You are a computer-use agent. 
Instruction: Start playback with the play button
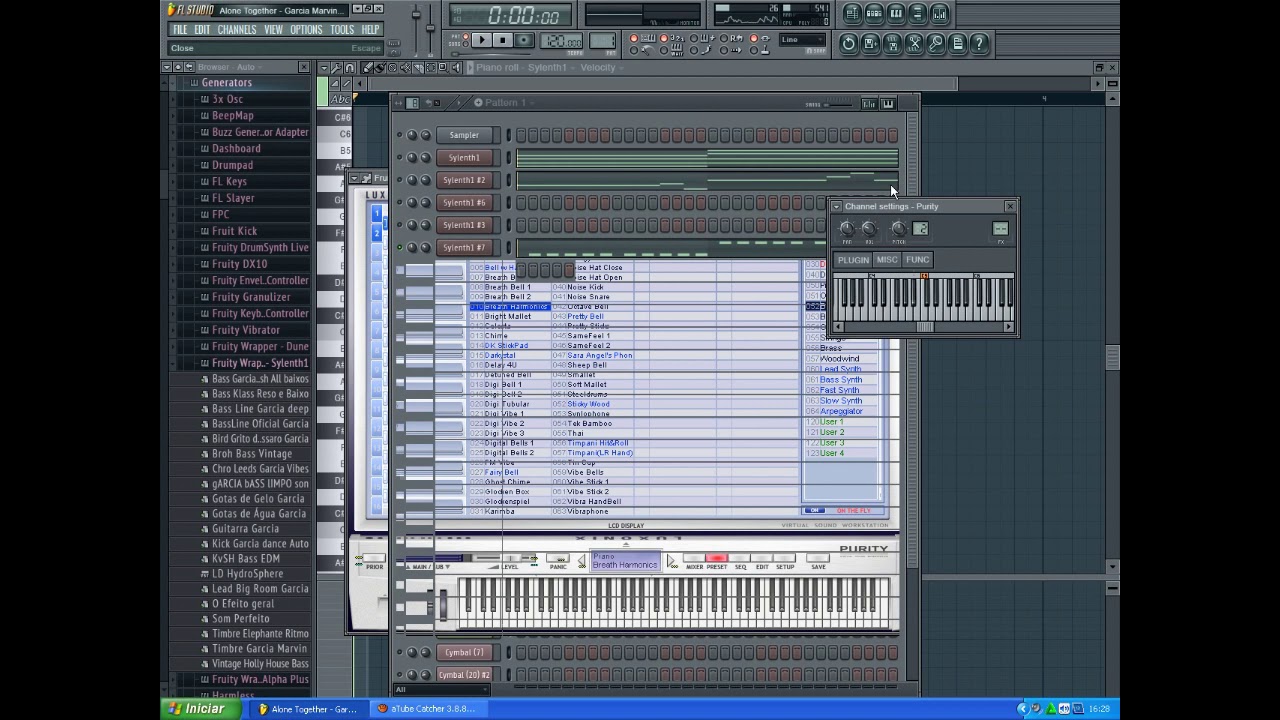pyautogui.click(x=480, y=41)
